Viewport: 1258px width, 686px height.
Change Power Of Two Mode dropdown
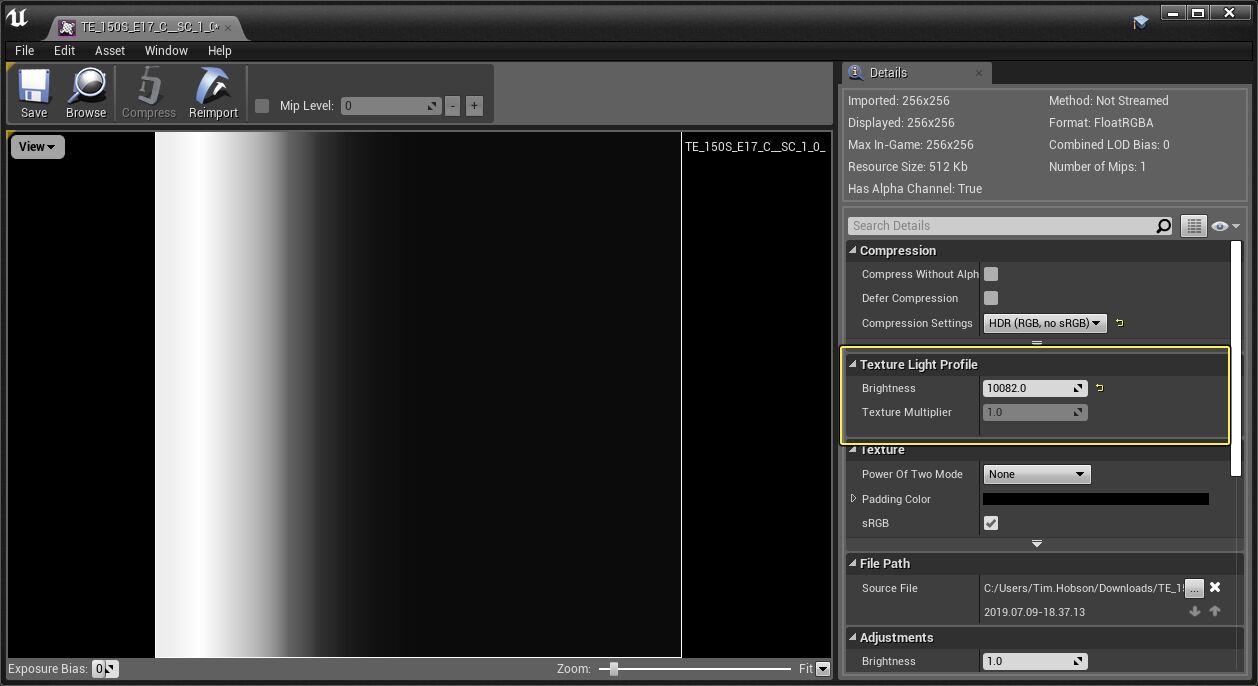1036,473
